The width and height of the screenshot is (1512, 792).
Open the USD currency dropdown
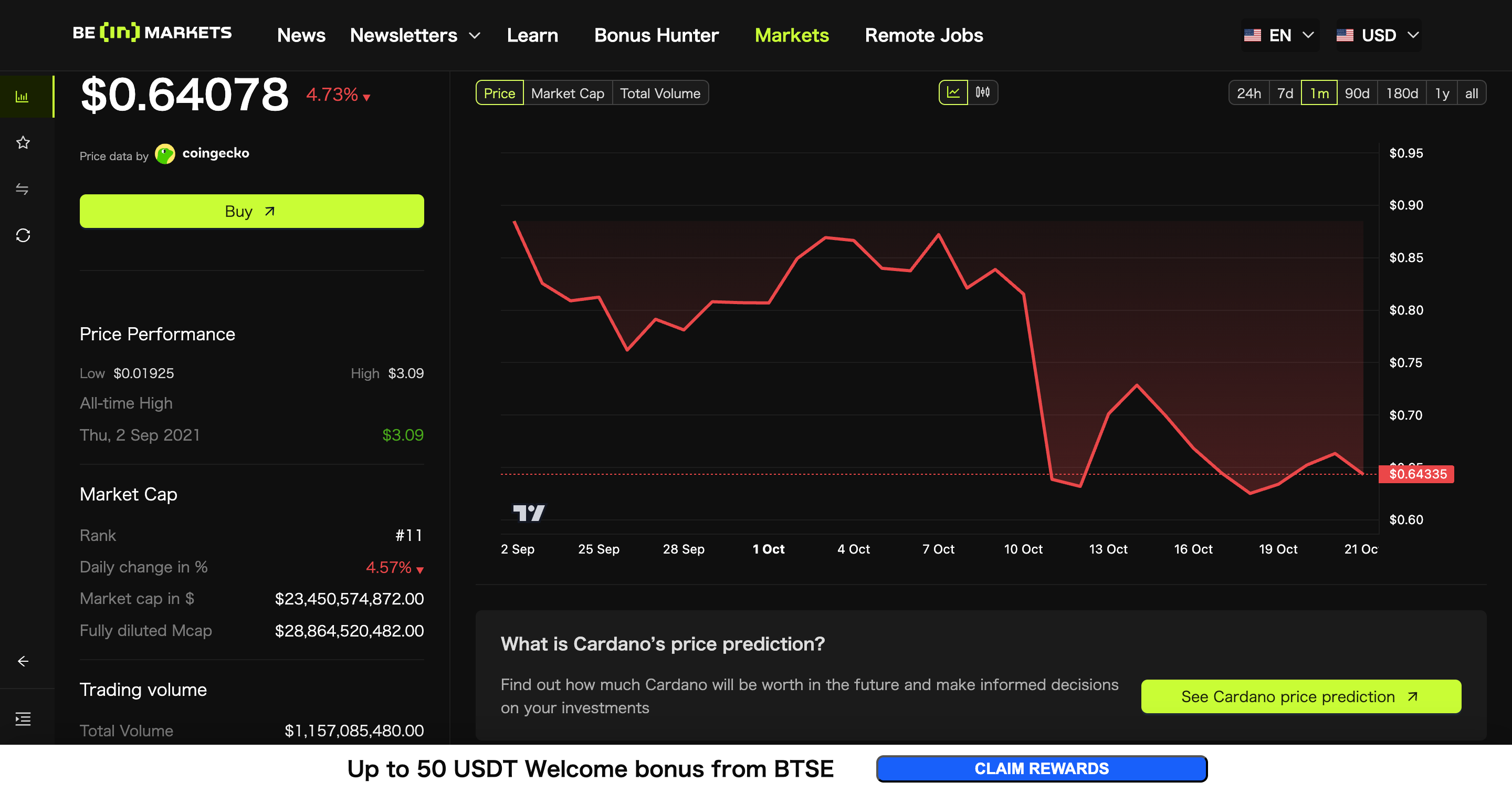[x=1378, y=35]
